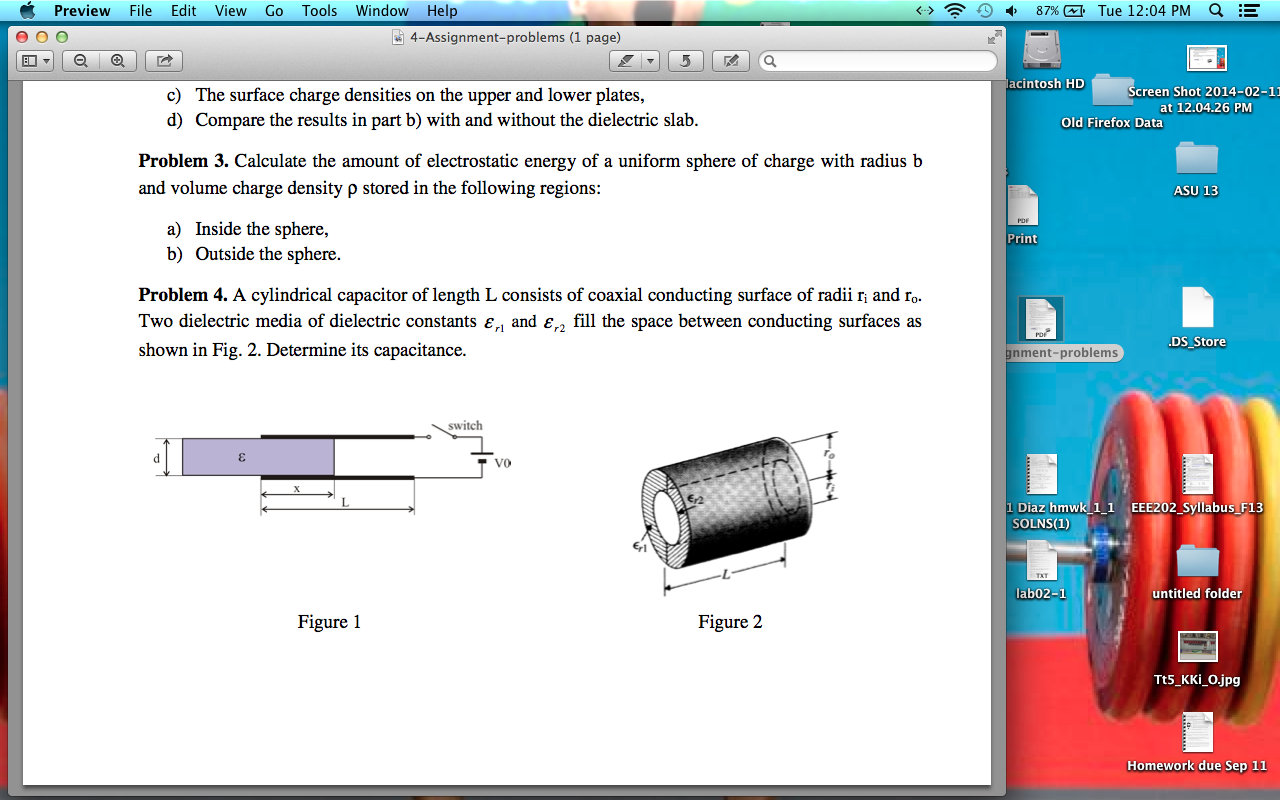Open the Window menu
1280x800 pixels.
[381, 11]
